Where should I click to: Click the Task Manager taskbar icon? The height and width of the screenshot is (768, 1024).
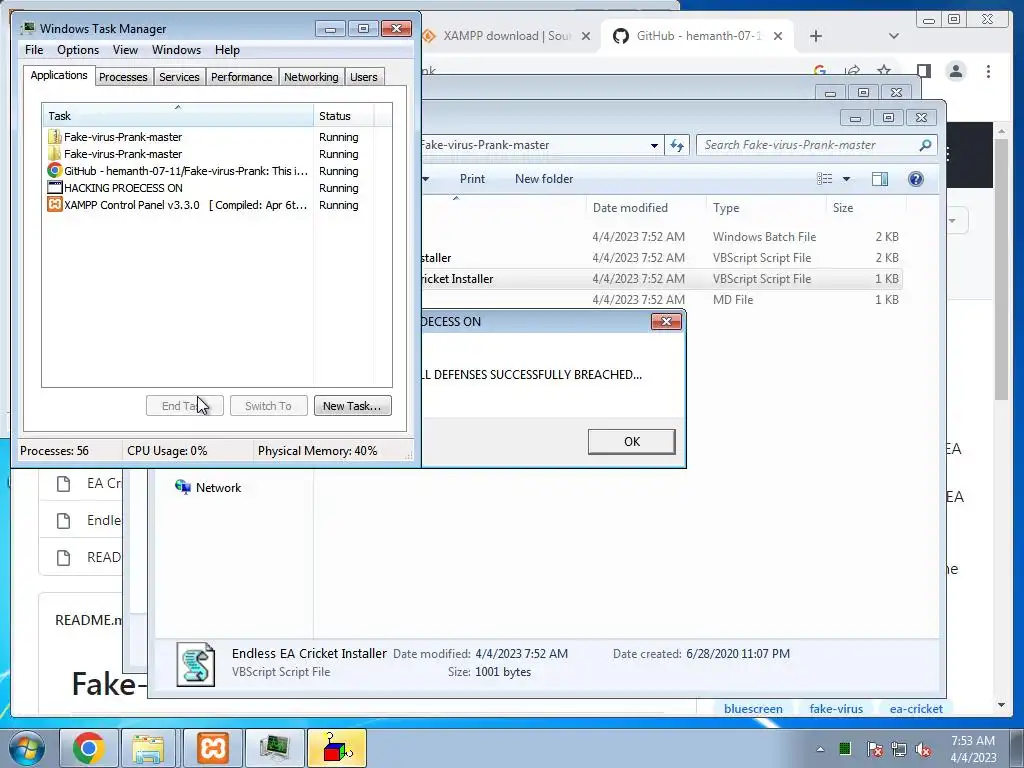click(x=274, y=748)
